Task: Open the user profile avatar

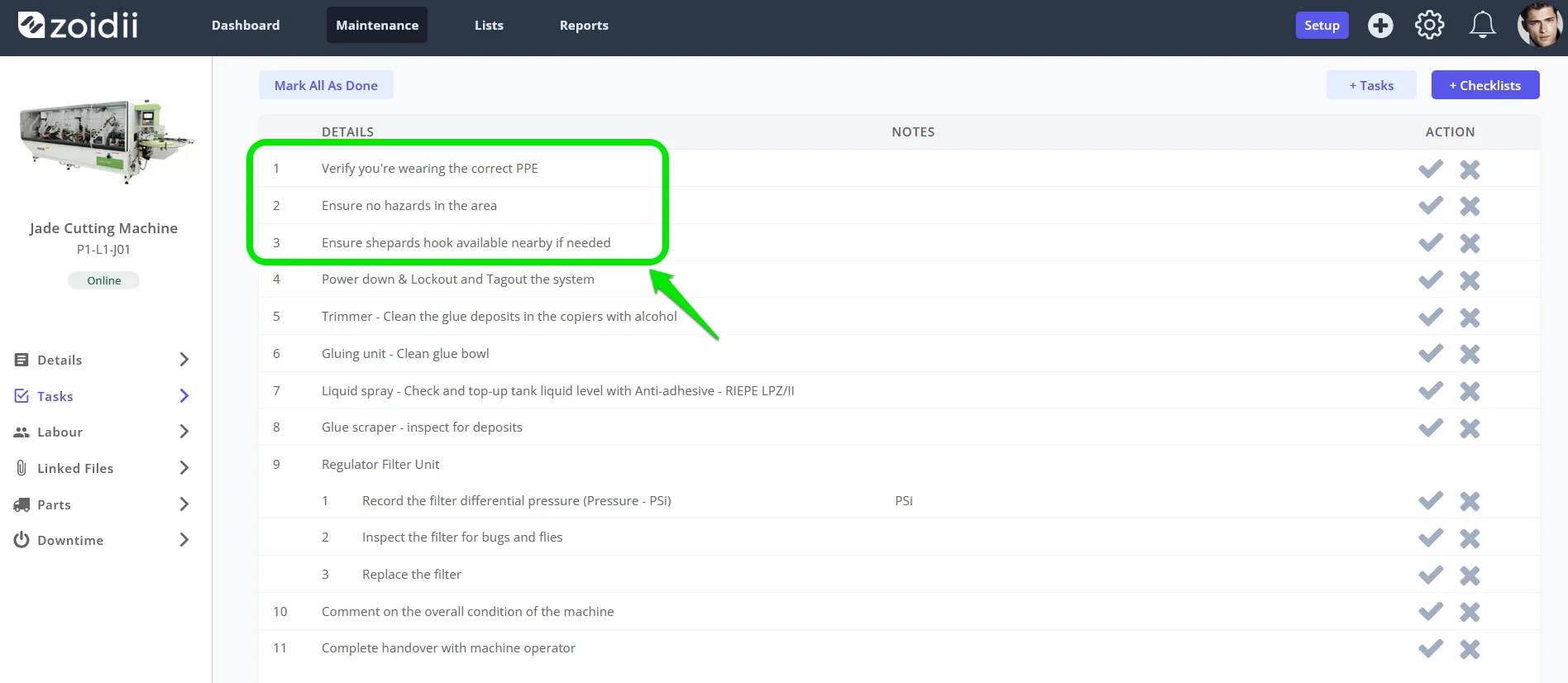Action: 1540,25
